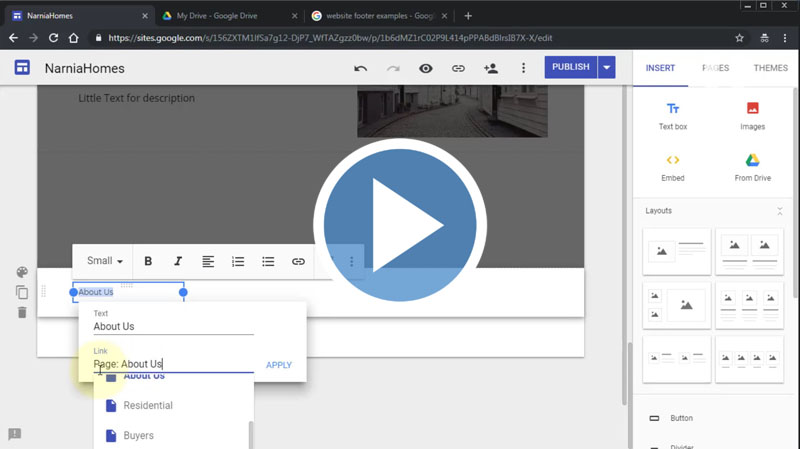
Task: Open the Add editors person icon
Action: click(x=490, y=68)
